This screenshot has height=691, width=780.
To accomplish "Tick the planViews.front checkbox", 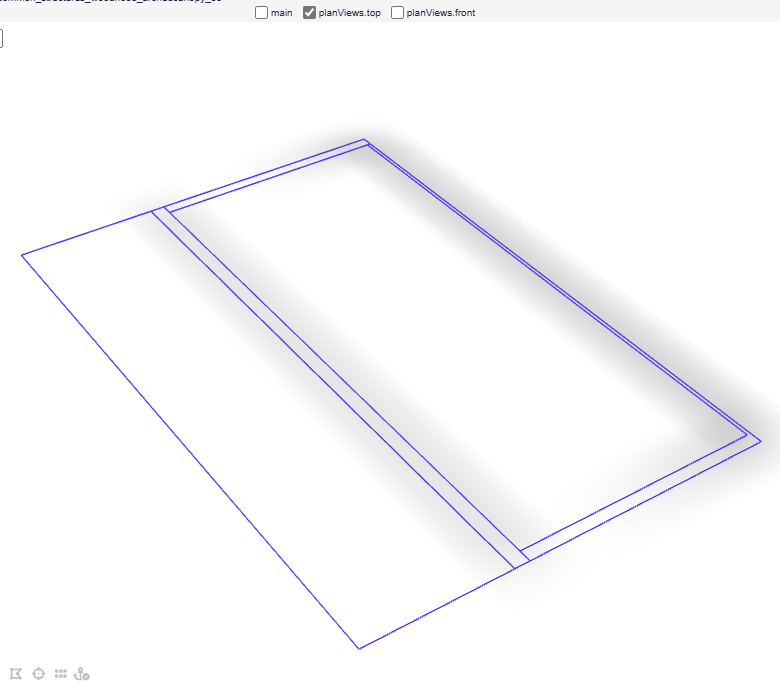I will (398, 13).
